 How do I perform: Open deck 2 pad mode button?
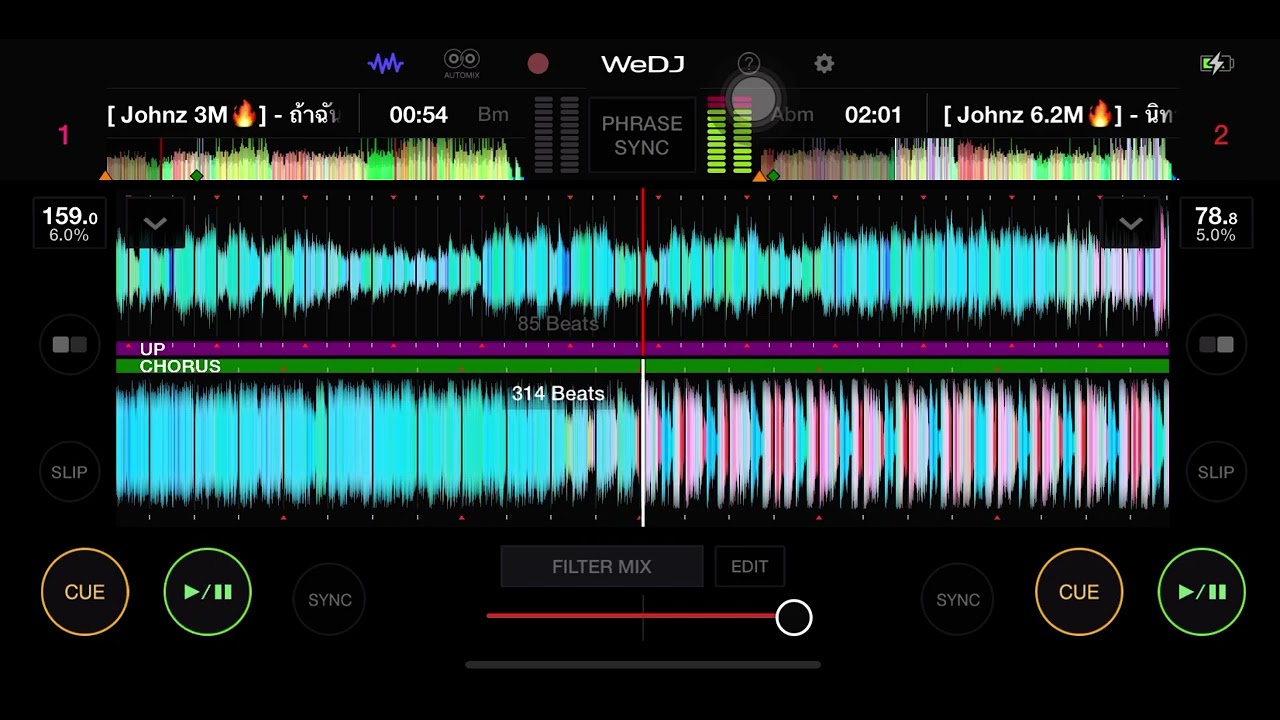pyautogui.click(x=1217, y=345)
